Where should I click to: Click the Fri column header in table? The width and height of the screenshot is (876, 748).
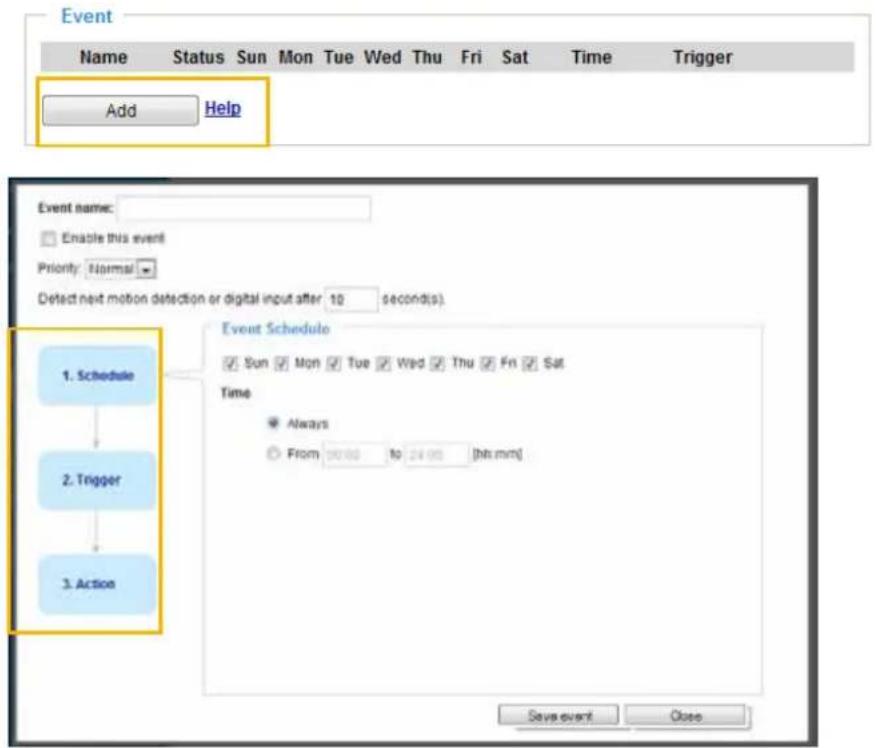471,57
